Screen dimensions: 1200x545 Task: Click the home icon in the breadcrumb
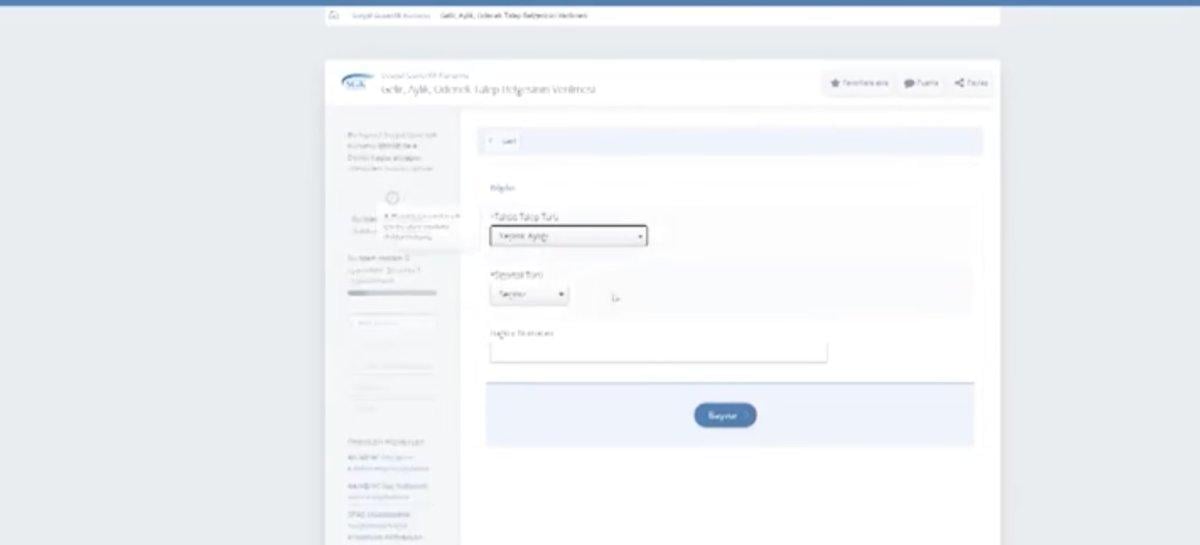tap(334, 16)
